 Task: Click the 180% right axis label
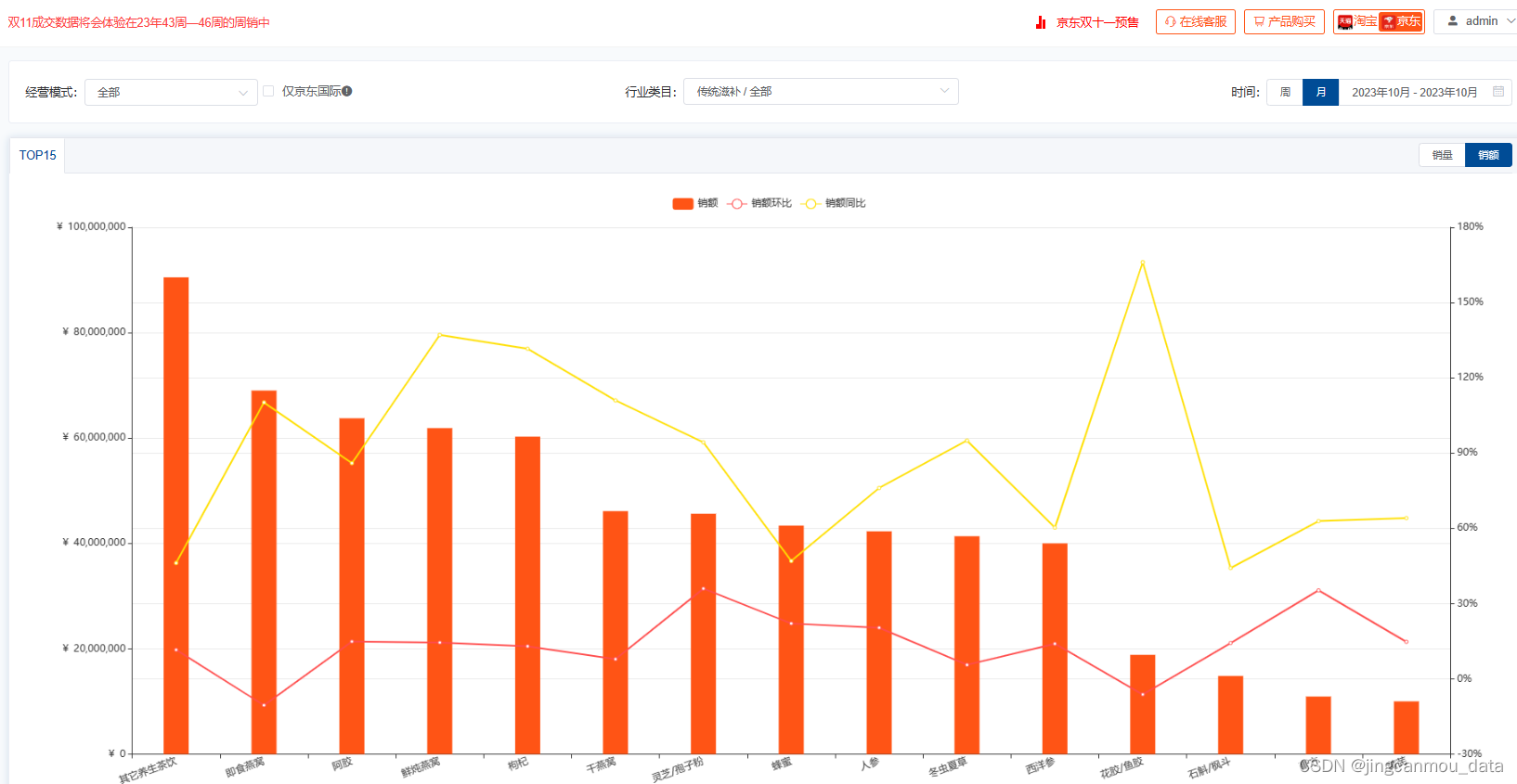pos(1470,226)
